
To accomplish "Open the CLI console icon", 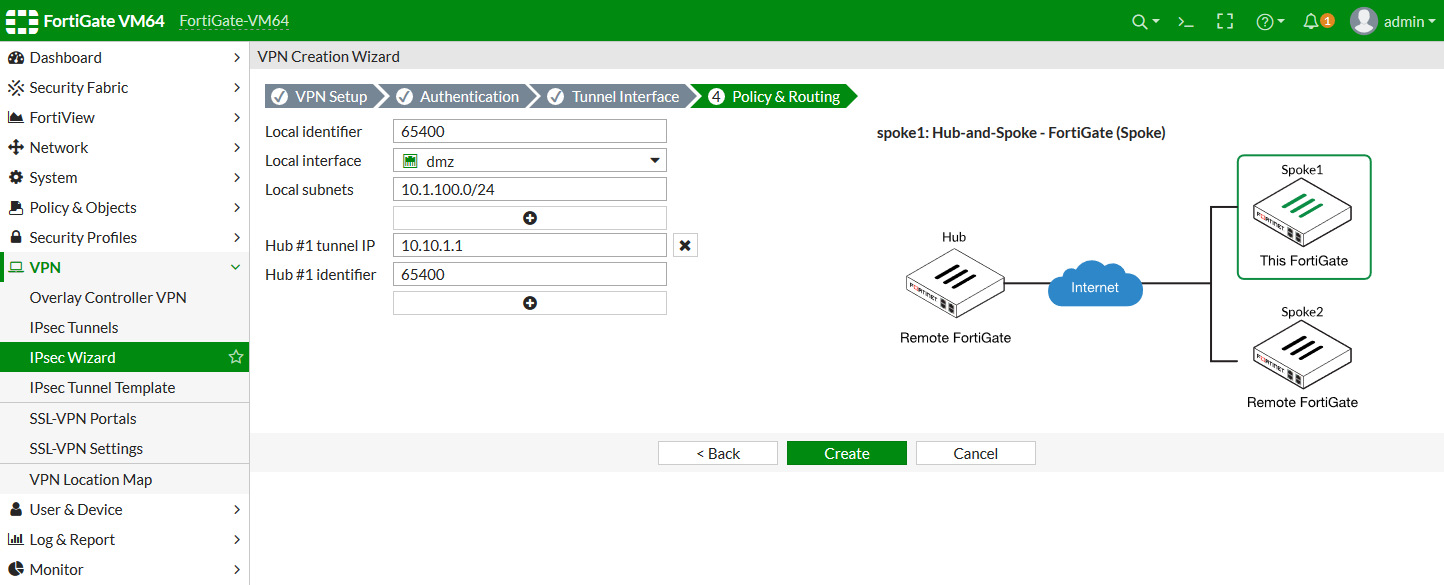I will [x=1186, y=21].
